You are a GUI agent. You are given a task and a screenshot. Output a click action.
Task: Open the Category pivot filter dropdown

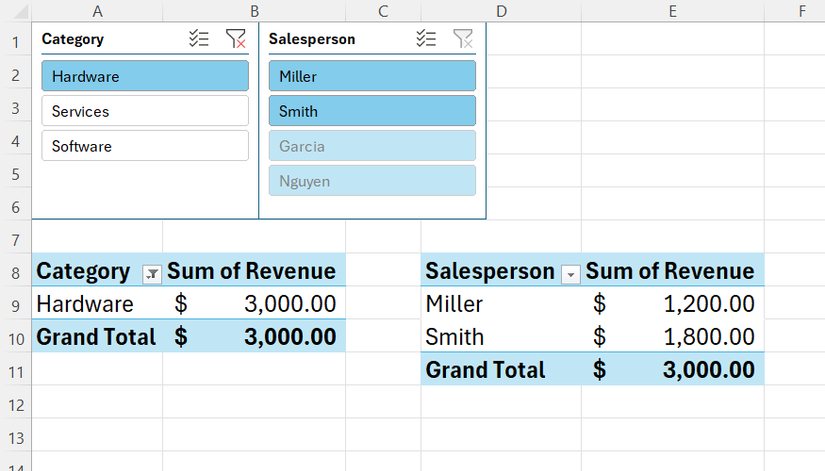[x=152, y=274]
